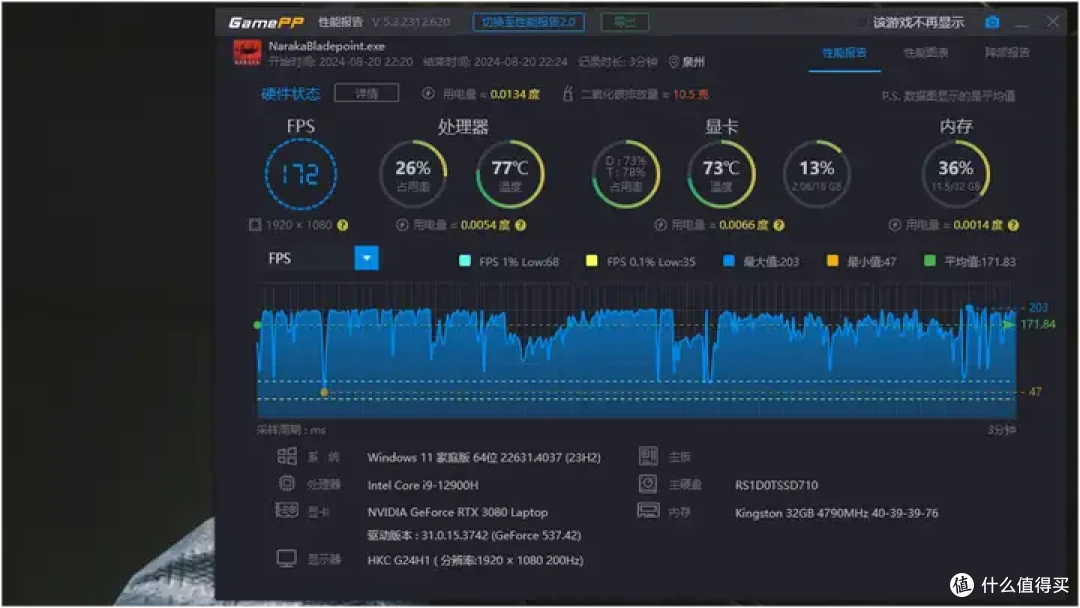Click the 0.0134 度 power value
The height and width of the screenshot is (608, 1080).
click(515, 94)
